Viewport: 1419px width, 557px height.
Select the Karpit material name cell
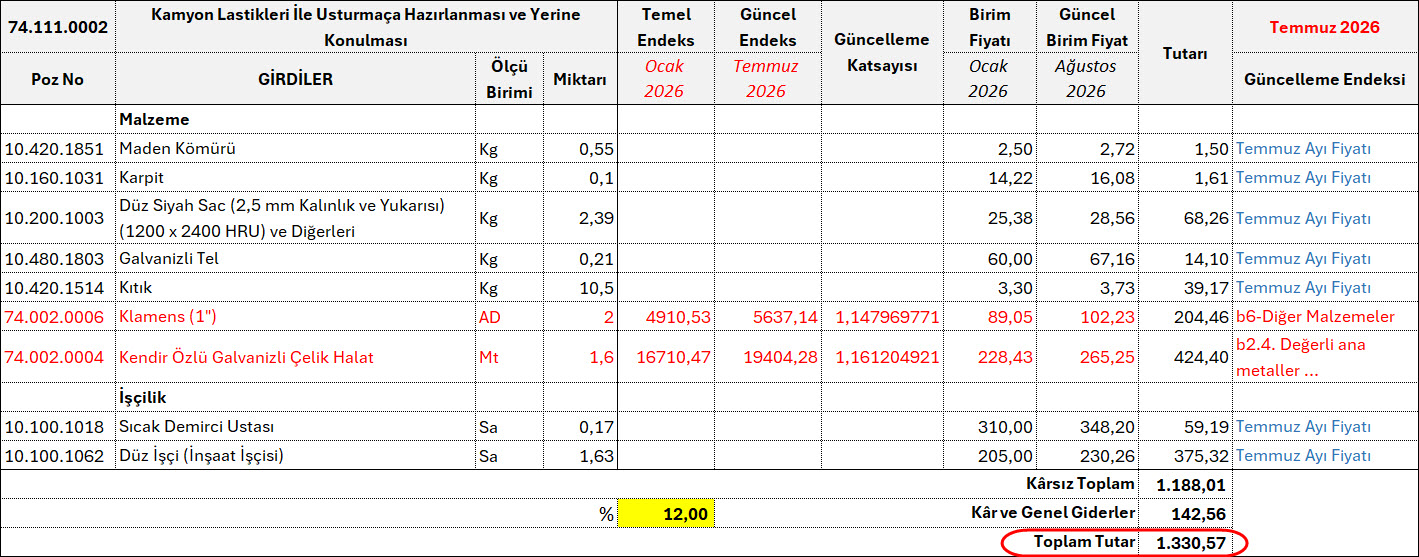click(x=295, y=177)
